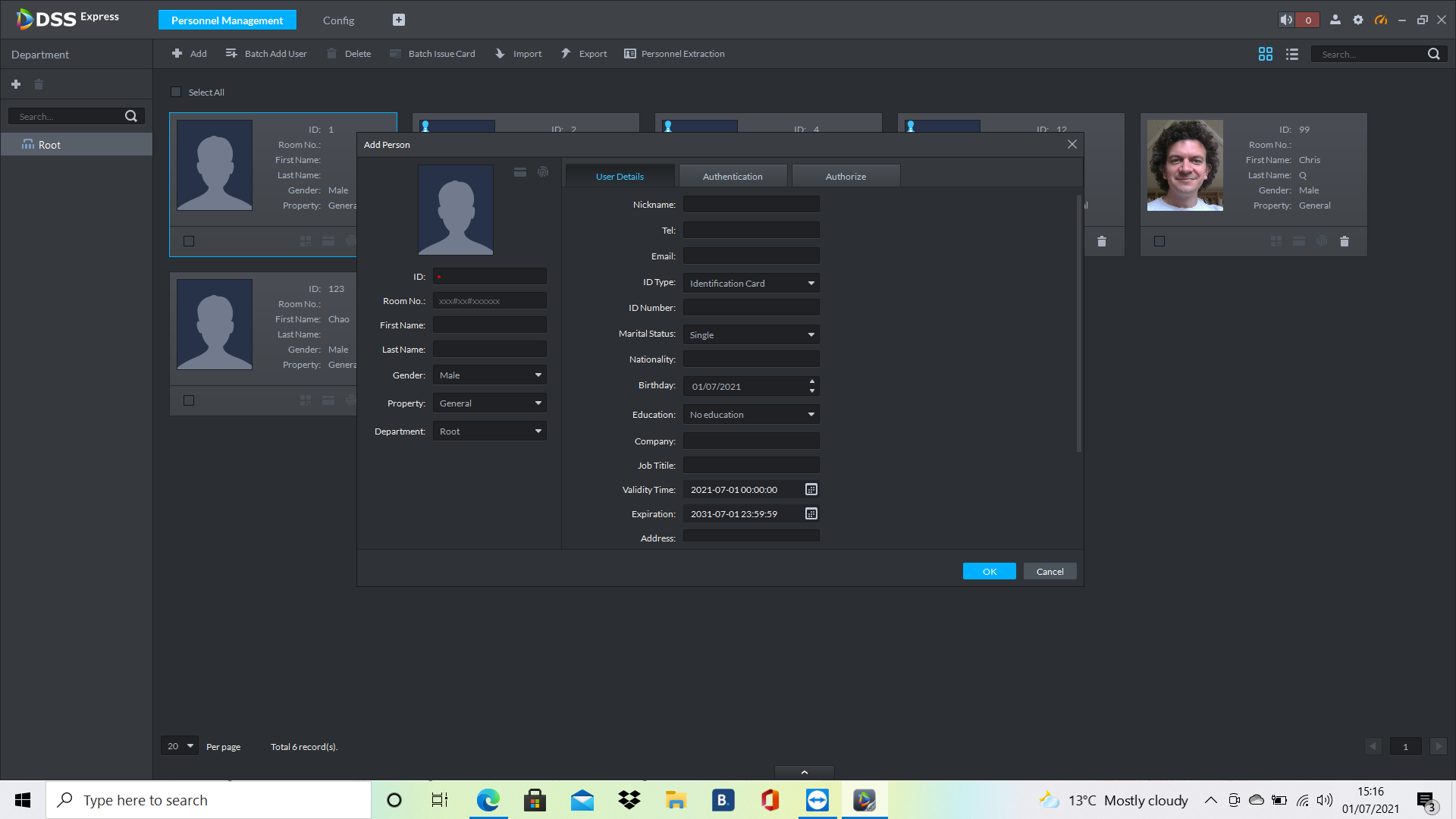This screenshot has width=1456, height=819.
Task: Switch to the Authentication tab
Action: coord(733,176)
